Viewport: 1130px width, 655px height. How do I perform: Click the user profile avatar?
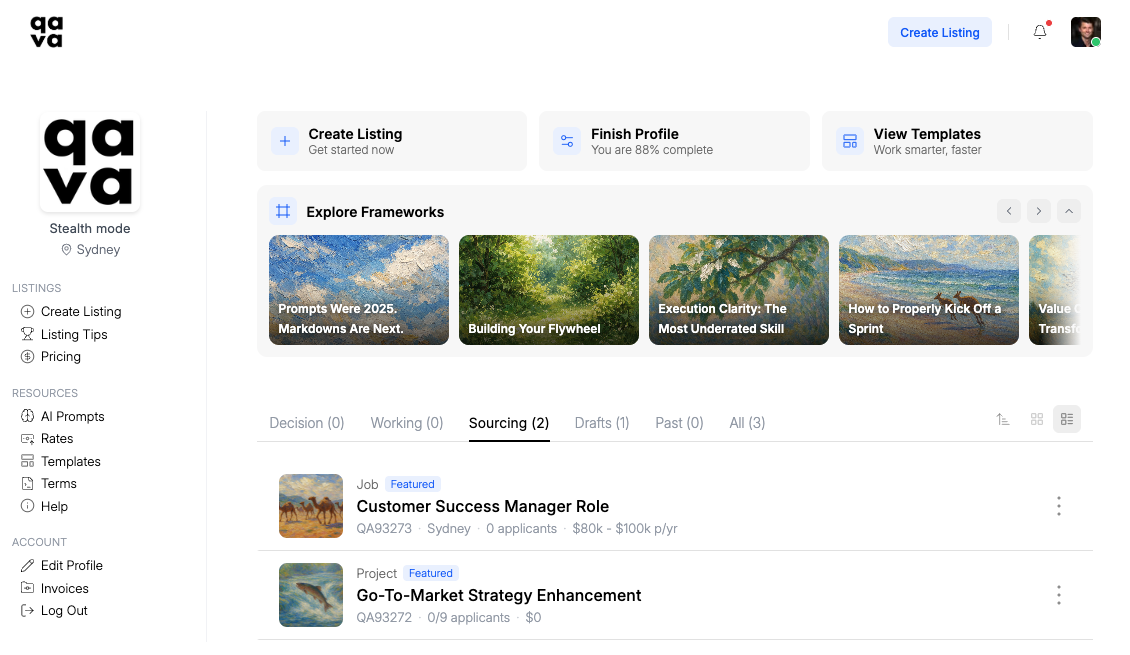1085,32
